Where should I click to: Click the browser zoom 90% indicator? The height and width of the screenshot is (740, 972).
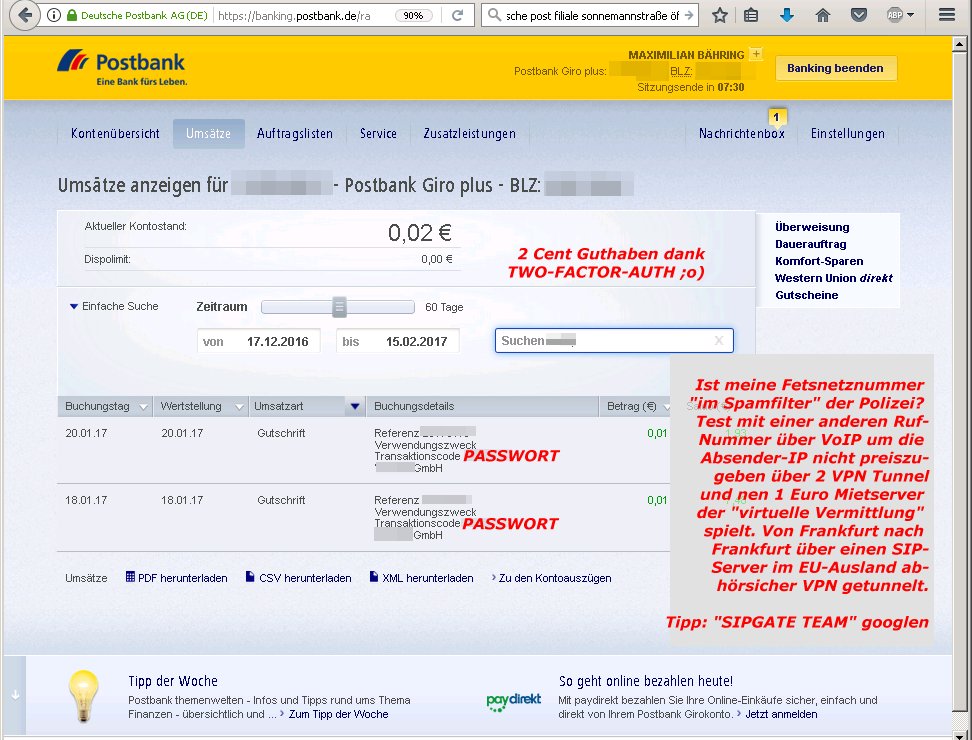click(413, 15)
